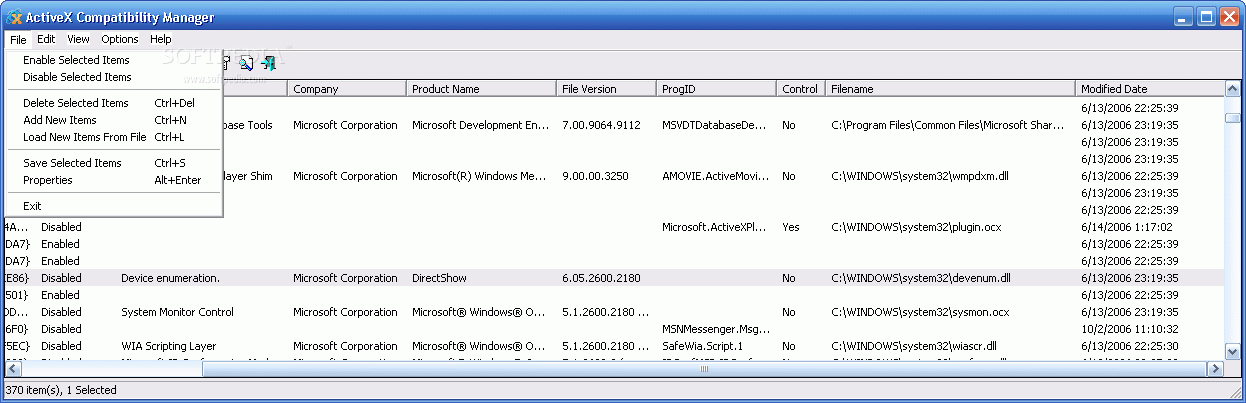Open the Help menu
Viewport: 1246px width, 403px height.
coord(161,39)
